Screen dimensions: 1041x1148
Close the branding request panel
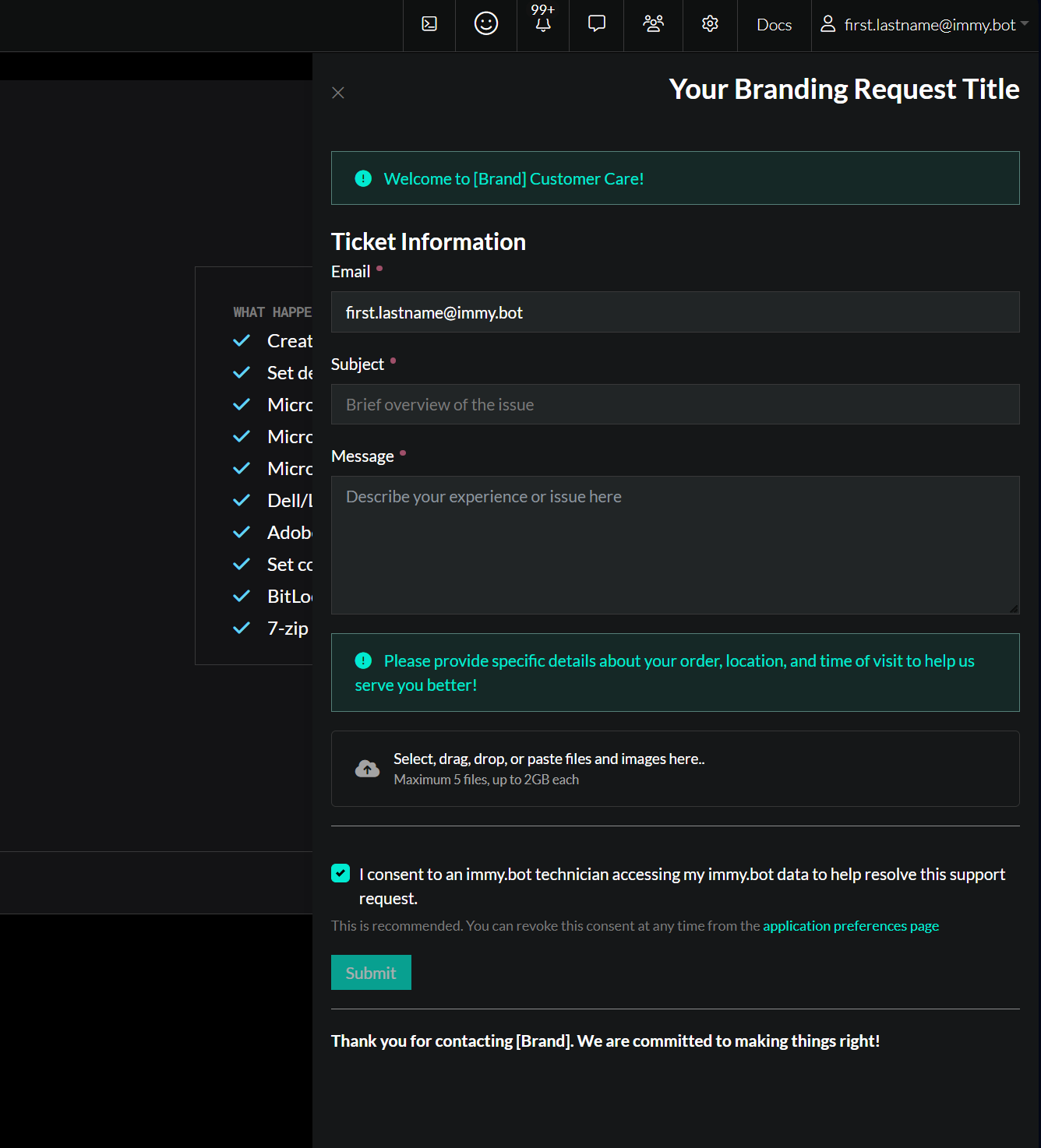tap(338, 93)
